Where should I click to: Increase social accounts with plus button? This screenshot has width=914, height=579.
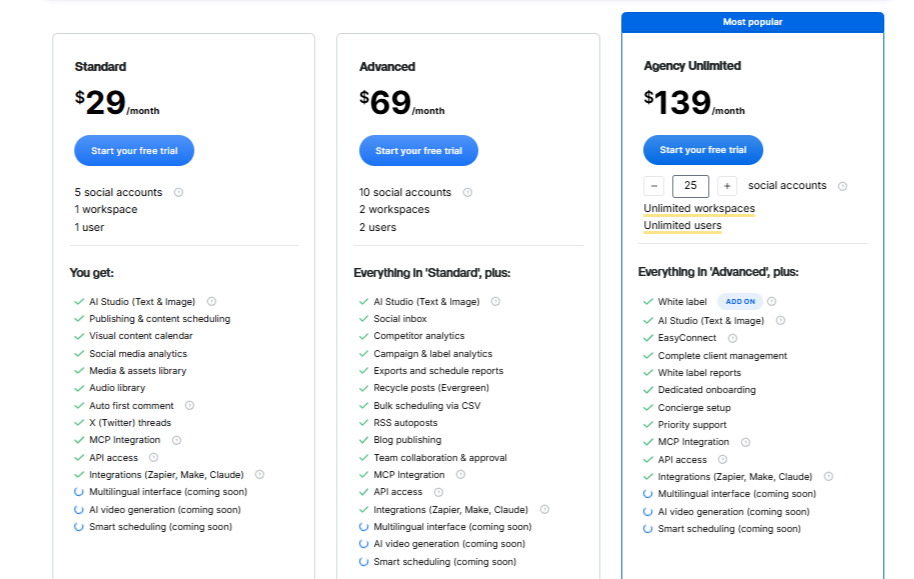727,186
